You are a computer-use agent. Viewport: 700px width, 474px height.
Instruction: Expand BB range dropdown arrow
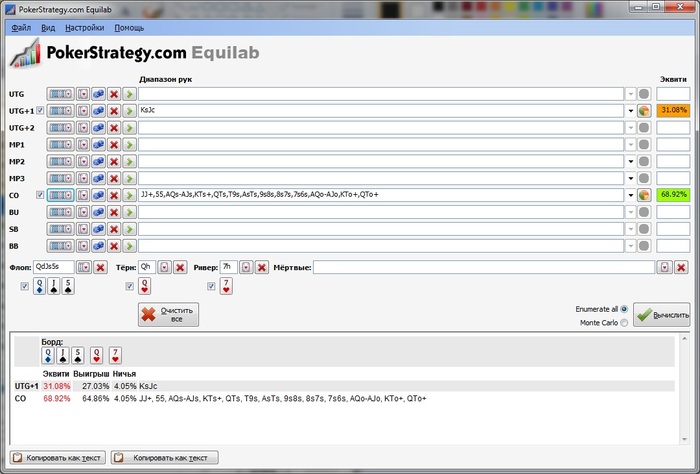click(x=630, y=246)
